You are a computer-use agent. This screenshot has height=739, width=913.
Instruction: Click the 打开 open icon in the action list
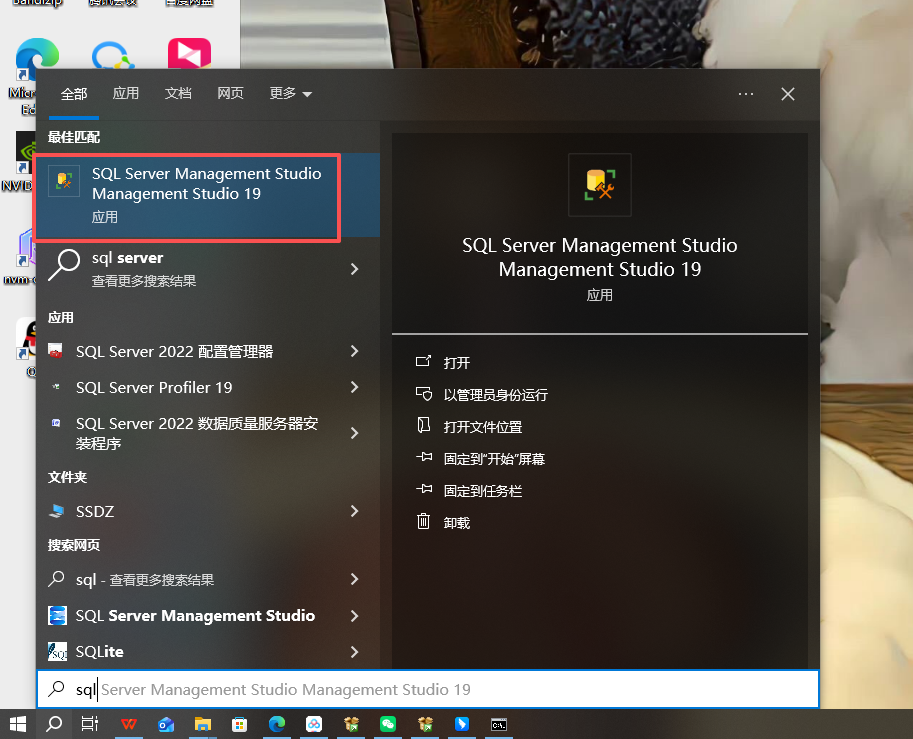click(x=423, y=362)
